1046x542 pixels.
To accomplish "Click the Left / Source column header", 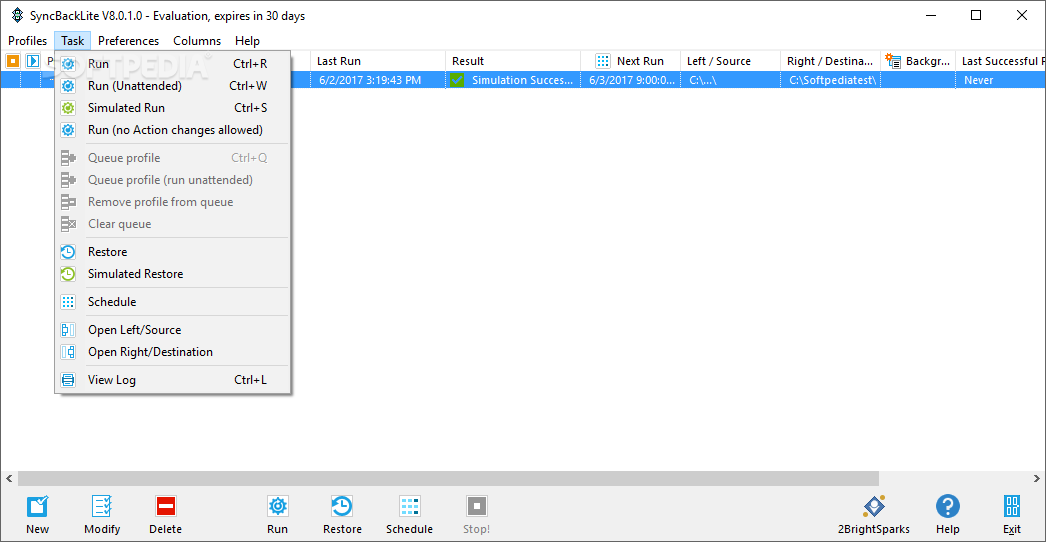I will pyautogui.click(x=730, y=61).
